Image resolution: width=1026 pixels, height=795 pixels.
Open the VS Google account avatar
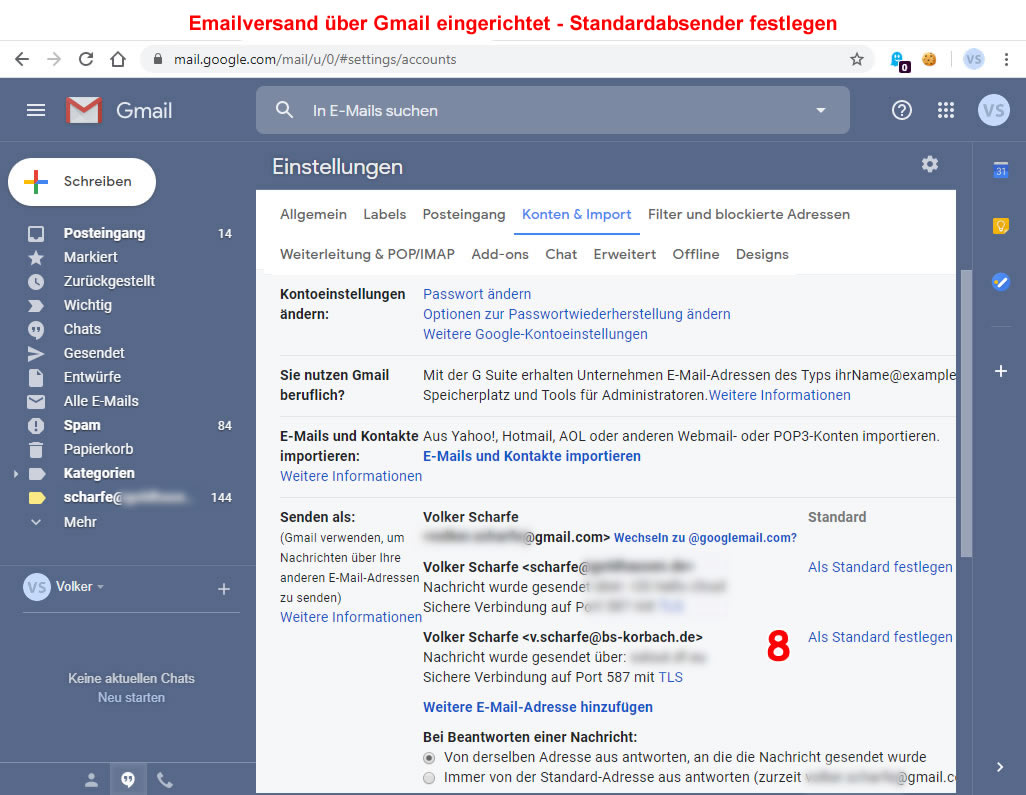[993, 110]
